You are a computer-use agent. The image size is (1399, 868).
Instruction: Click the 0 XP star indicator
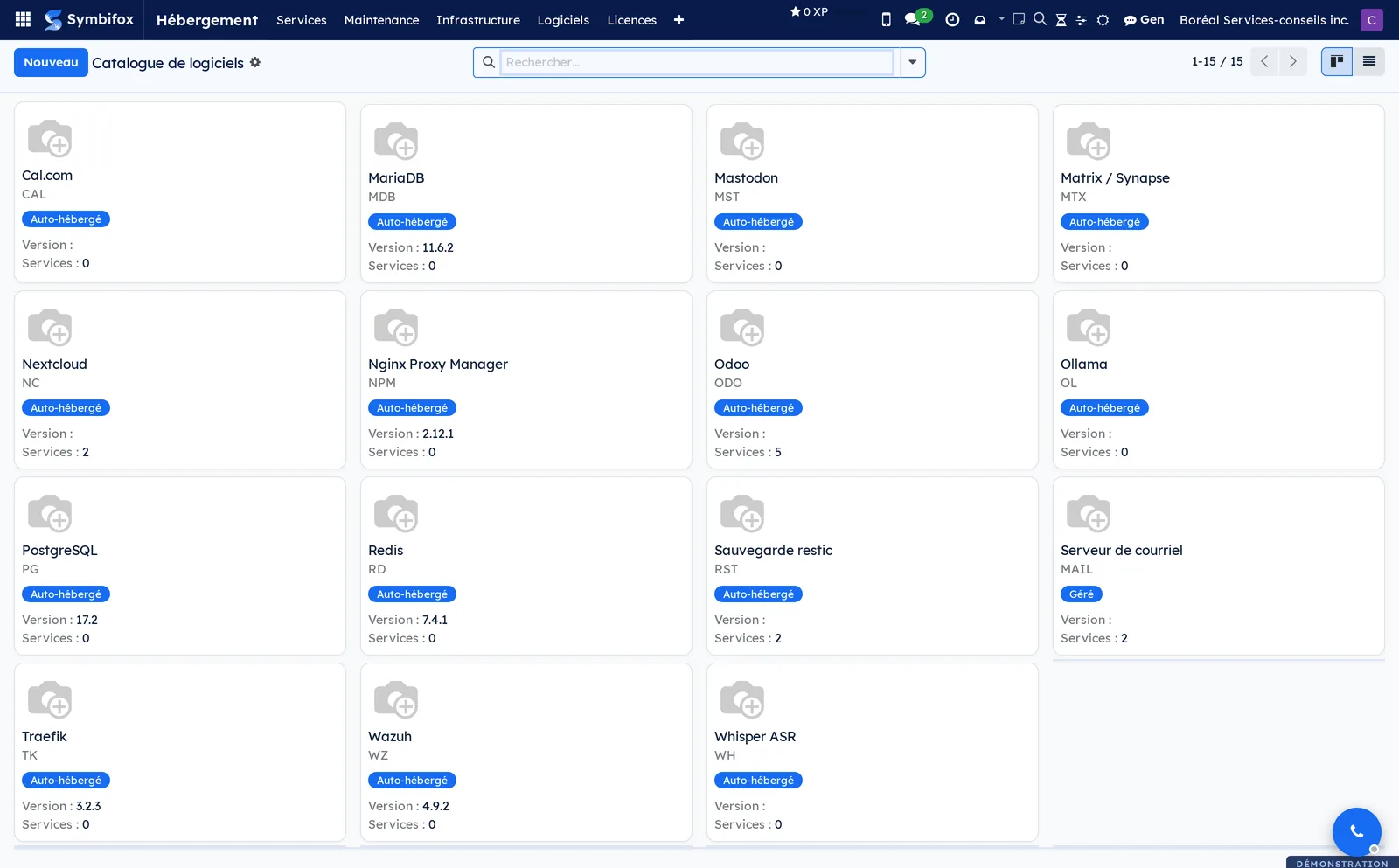click(x=809, y=12)
